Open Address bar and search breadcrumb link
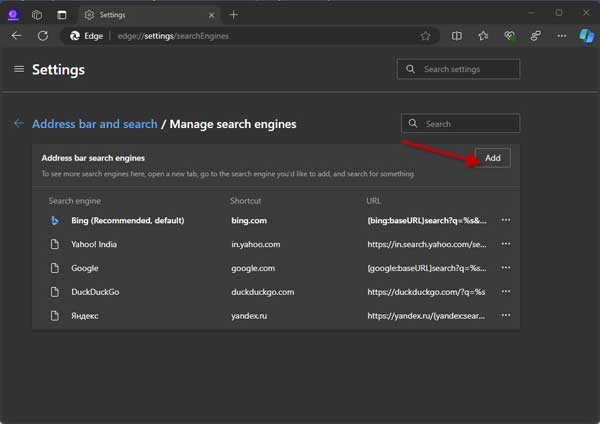 [x=95, y=124]
